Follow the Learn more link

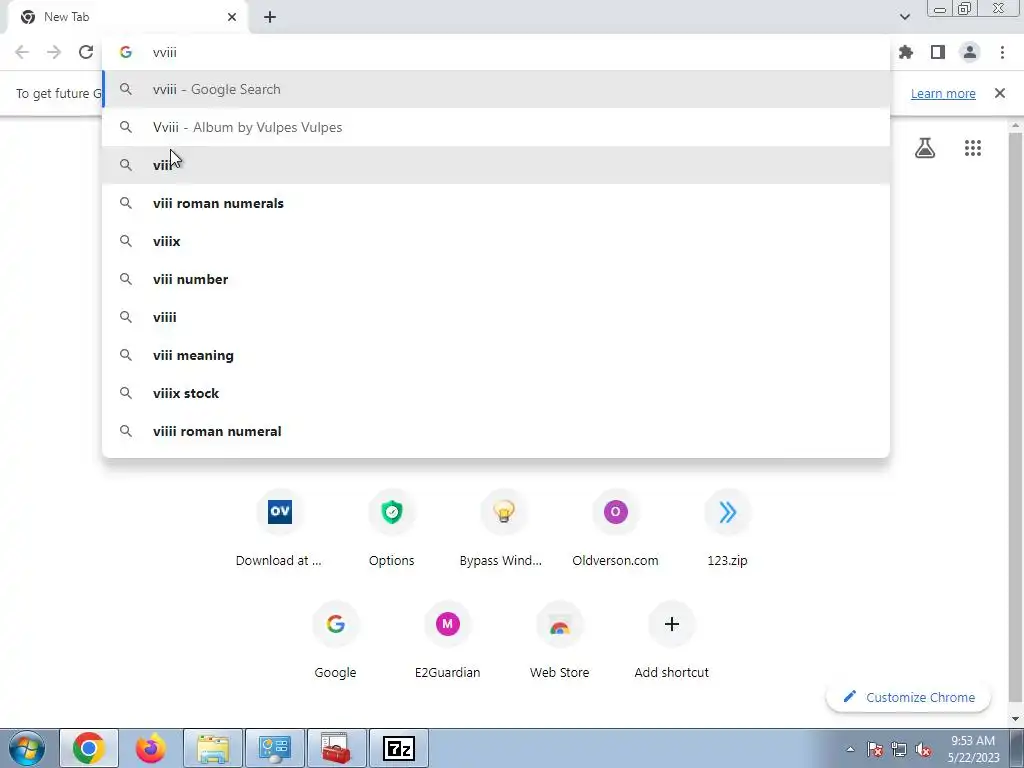[943, 93]
